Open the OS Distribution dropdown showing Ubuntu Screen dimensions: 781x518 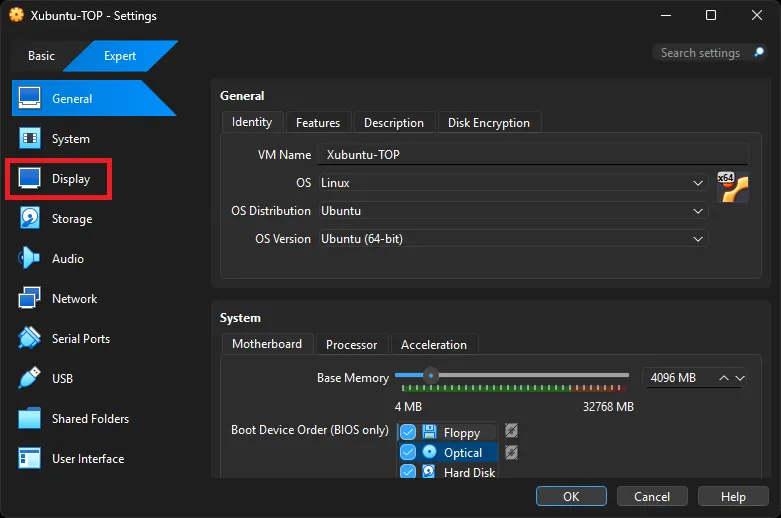point(514,211)
